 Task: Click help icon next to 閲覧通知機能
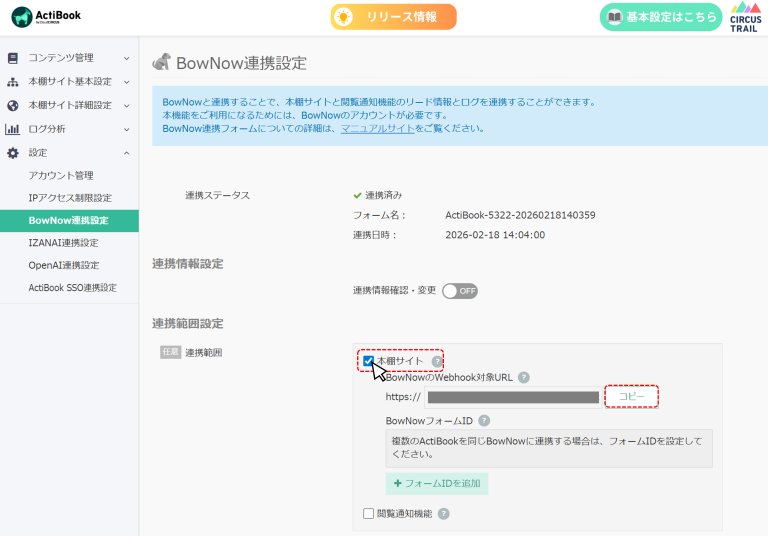coord(444,513)
